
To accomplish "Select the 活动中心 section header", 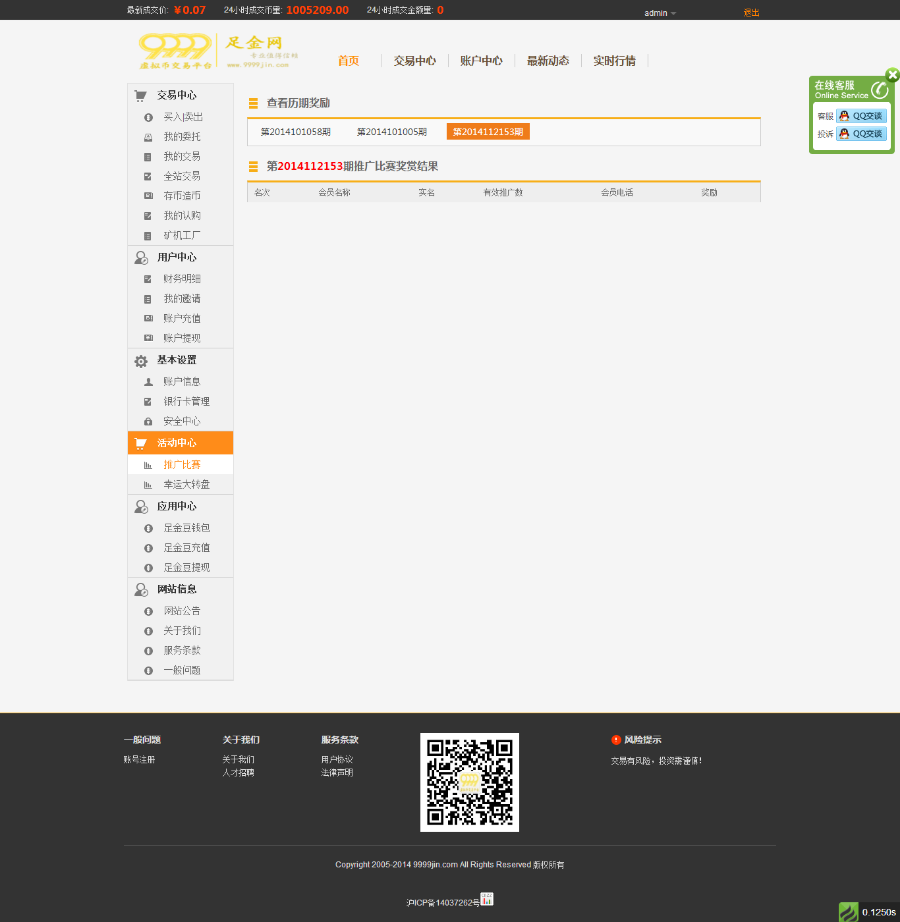I will pos(180,443).
